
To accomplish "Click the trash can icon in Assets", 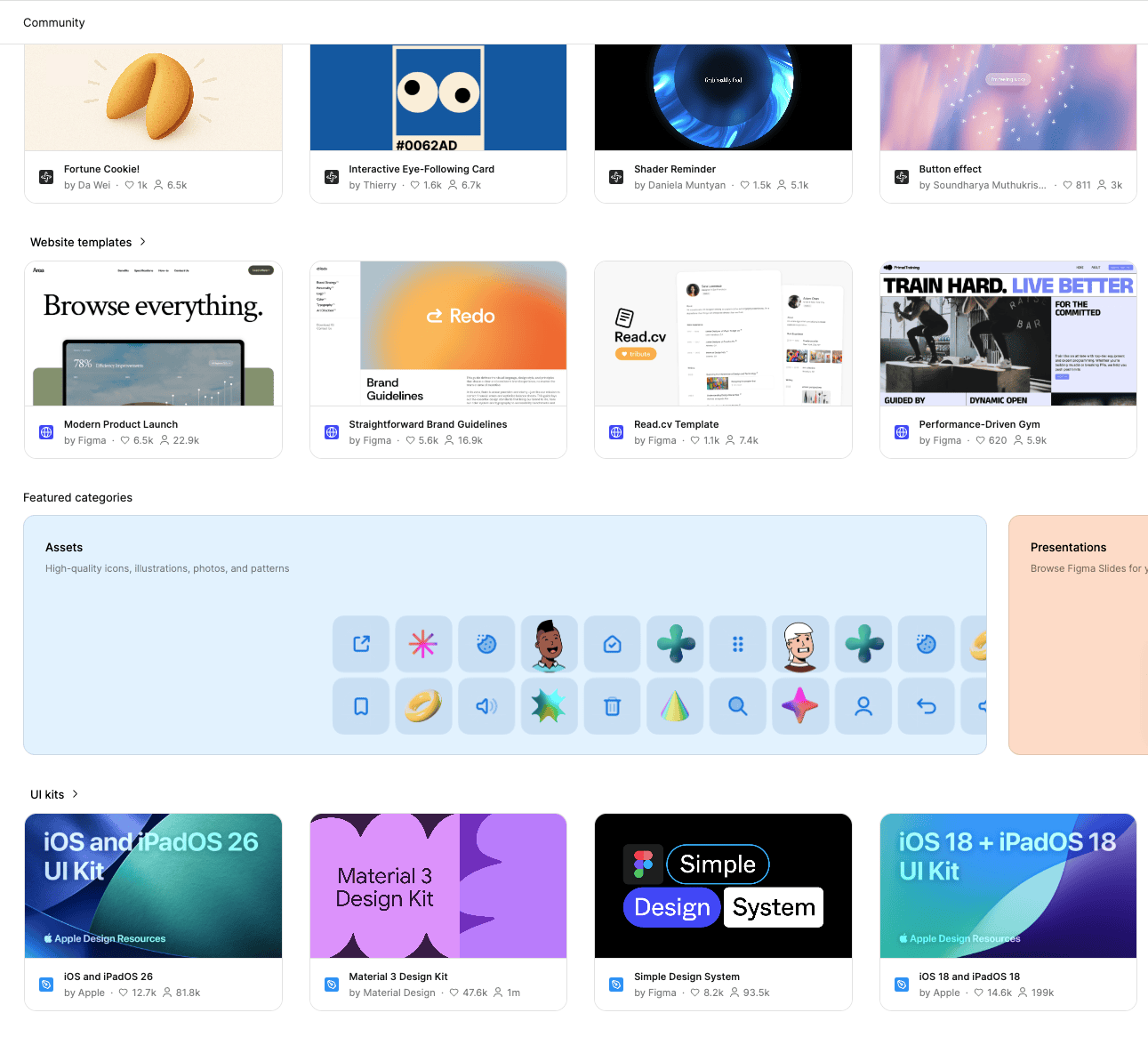I will pyautogui.click(x=613, y=706).
